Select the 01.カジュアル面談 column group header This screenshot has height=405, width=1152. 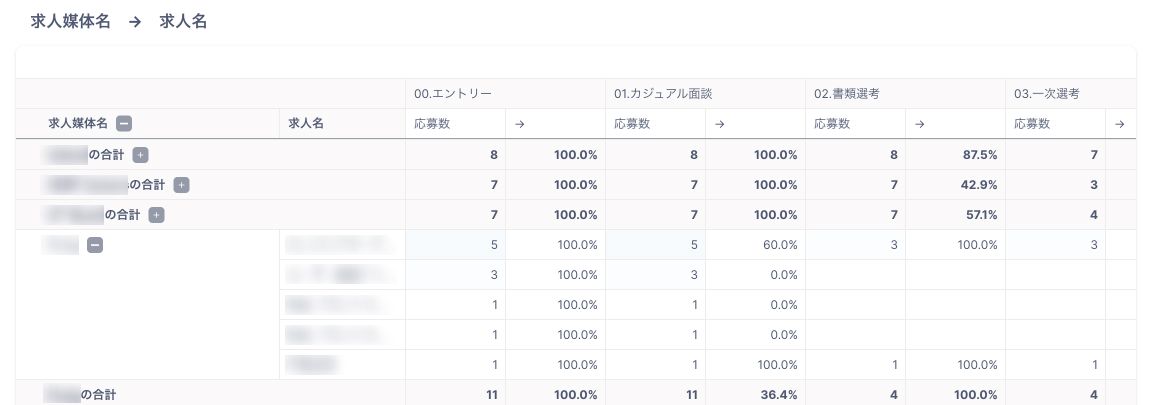coord(663,94)
